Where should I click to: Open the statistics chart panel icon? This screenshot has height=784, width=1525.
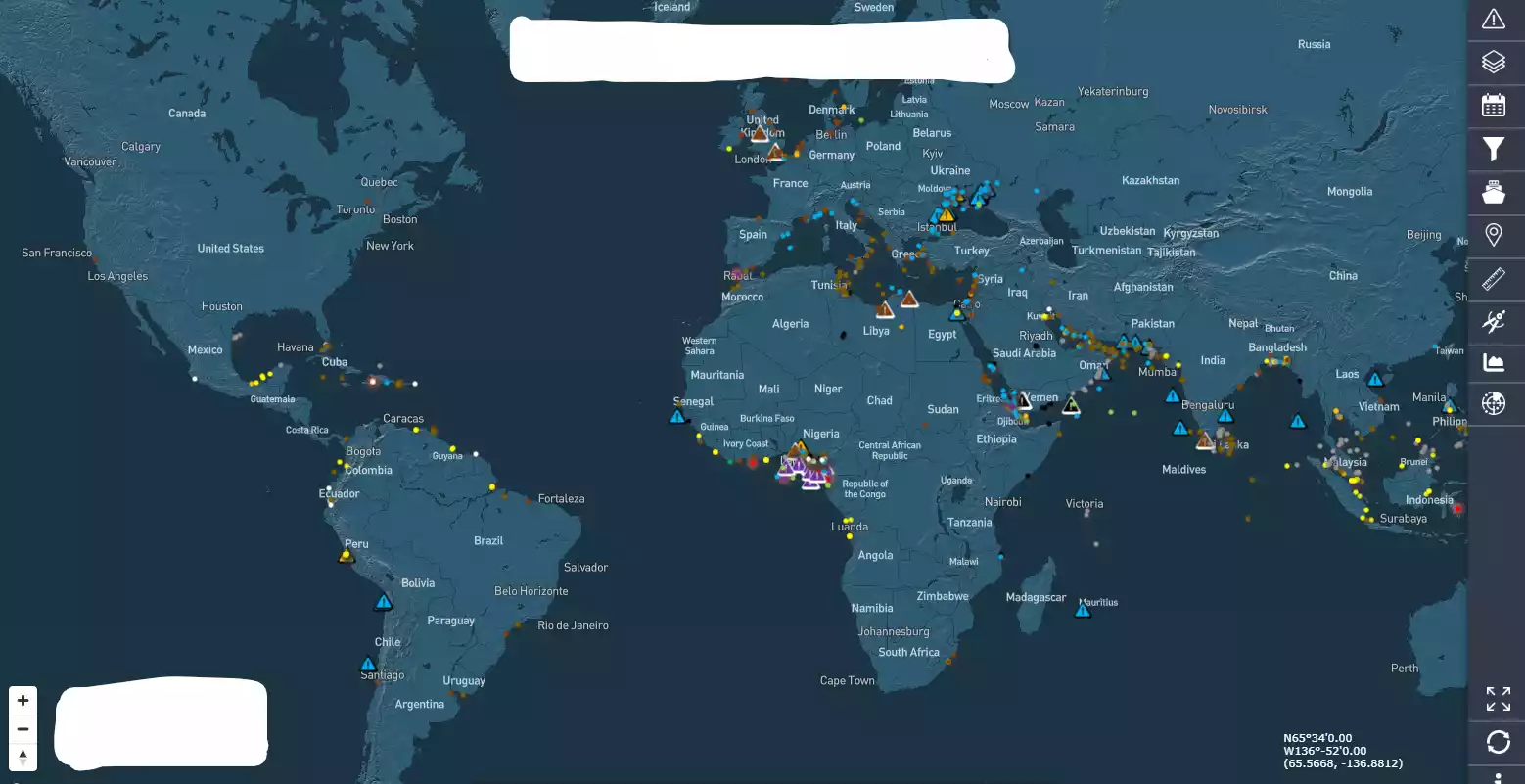(1495, 362)
